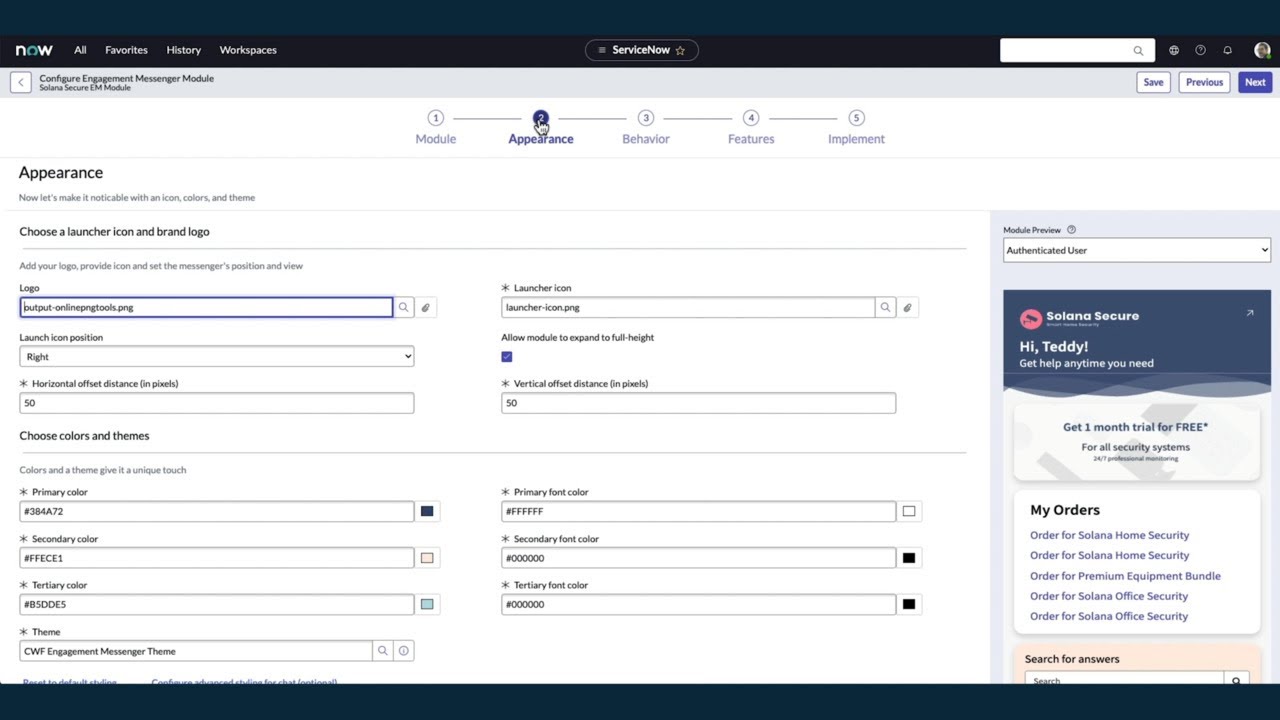Open the Secondary font color swatch
This screenshot has height=720, width=1280.
909,558
